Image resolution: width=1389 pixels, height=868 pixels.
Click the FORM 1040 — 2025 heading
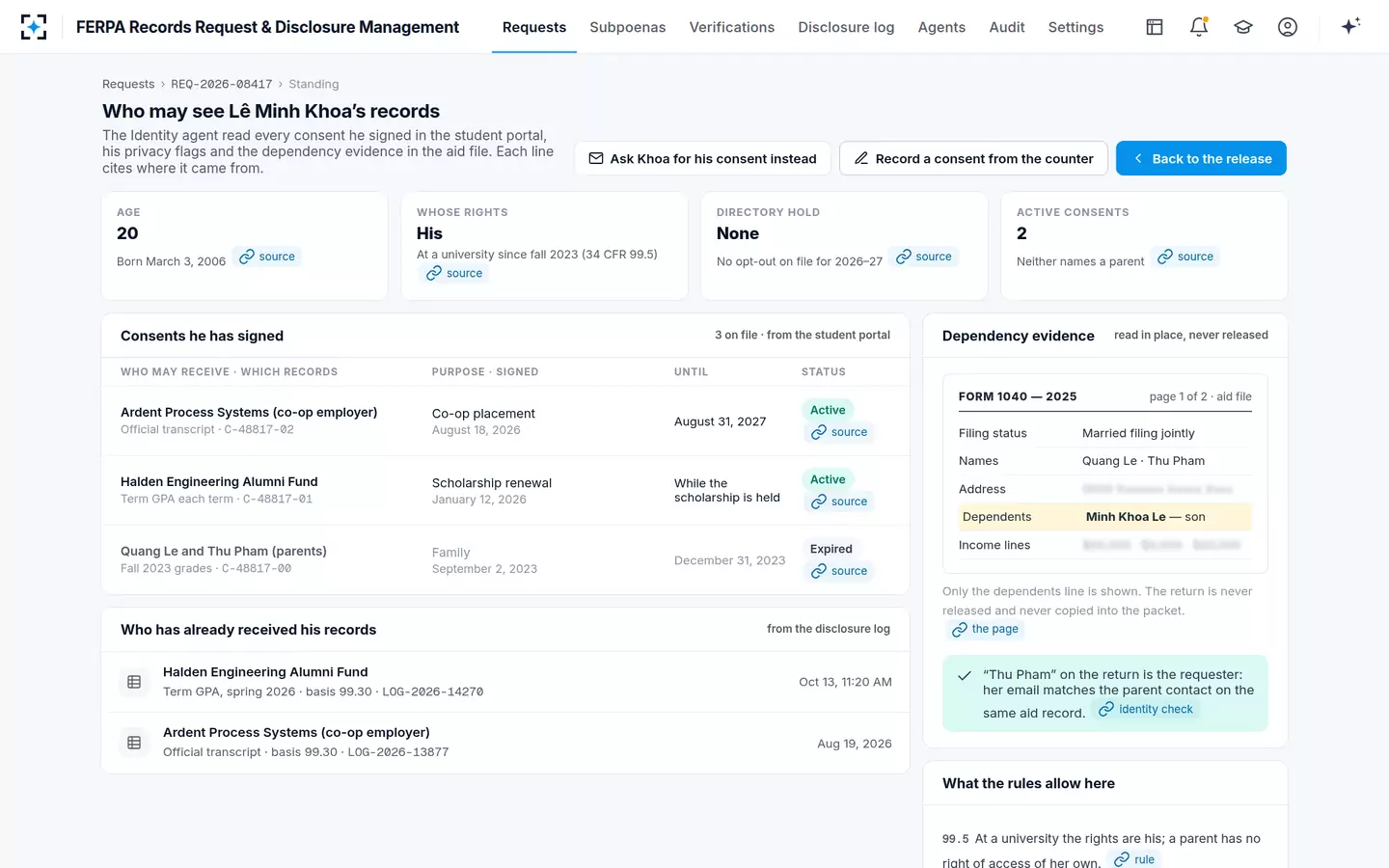(1018, 396)
